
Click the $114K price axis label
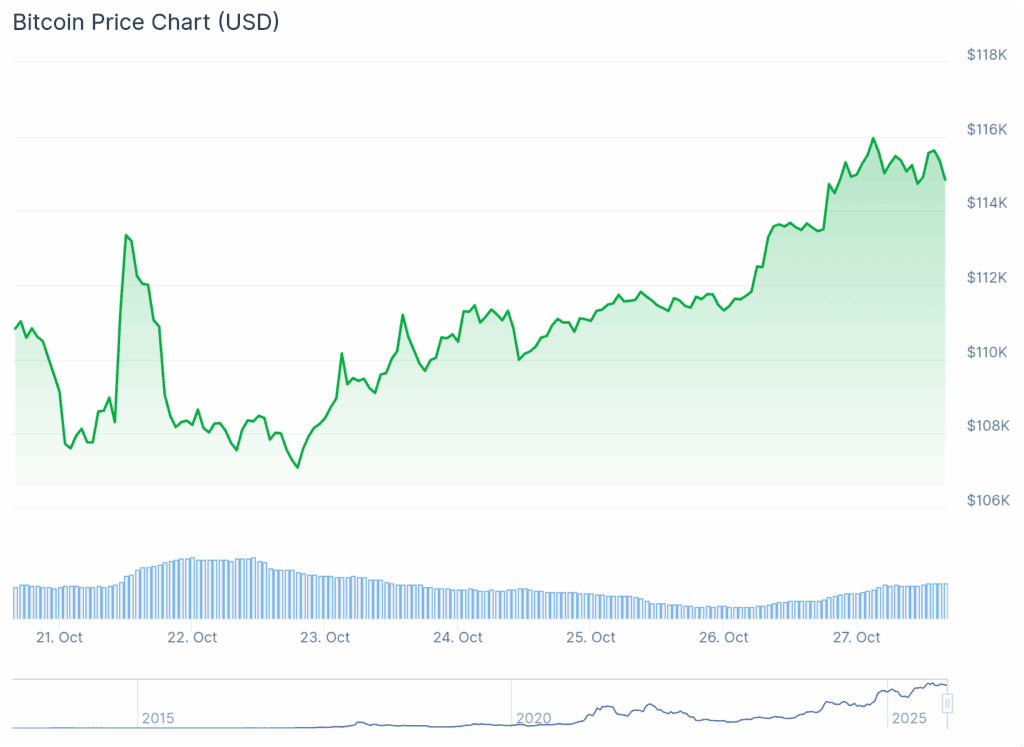pyautogui.click(x=988, y=203)
